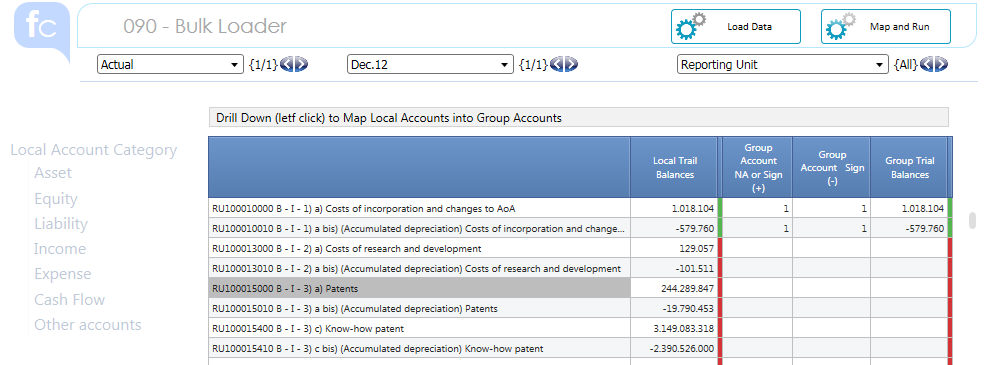Drill down on RU100013010 Accumulated depreciation research row

[x=420, y=268]
